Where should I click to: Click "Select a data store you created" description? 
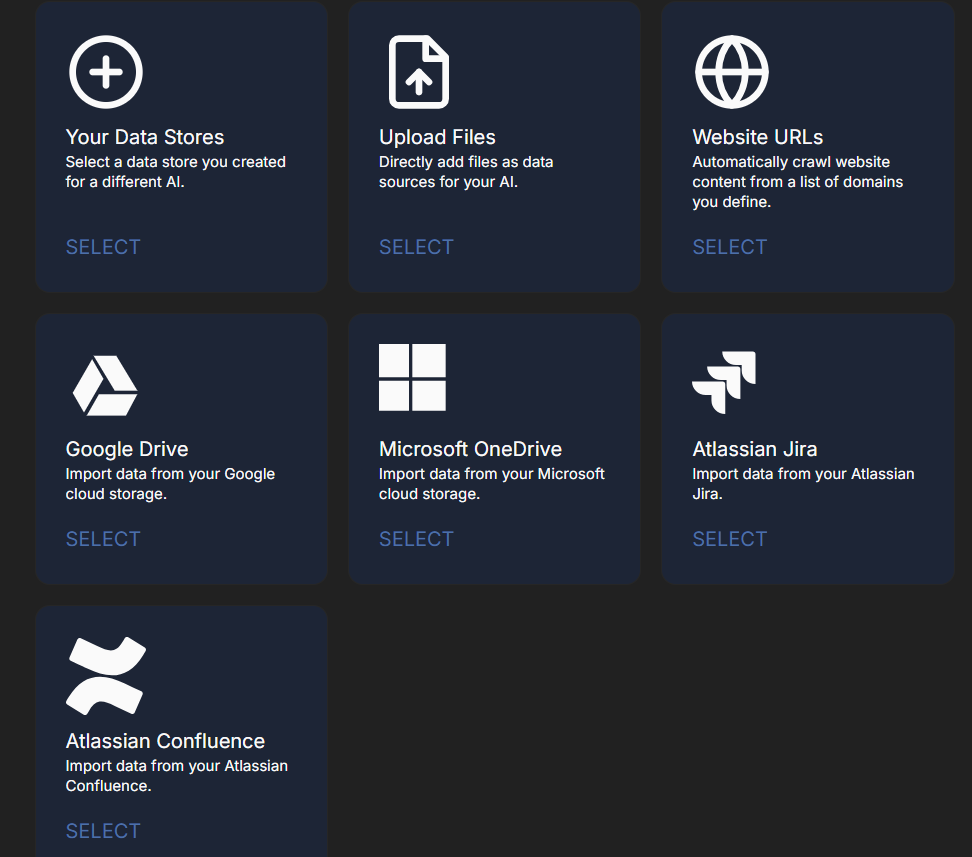pos(175,172)
